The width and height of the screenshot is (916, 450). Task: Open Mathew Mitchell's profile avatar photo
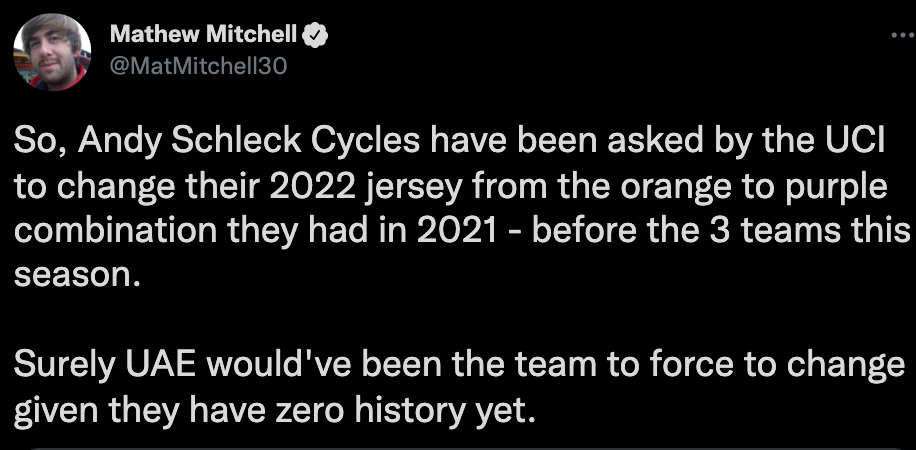pos(52,51)
